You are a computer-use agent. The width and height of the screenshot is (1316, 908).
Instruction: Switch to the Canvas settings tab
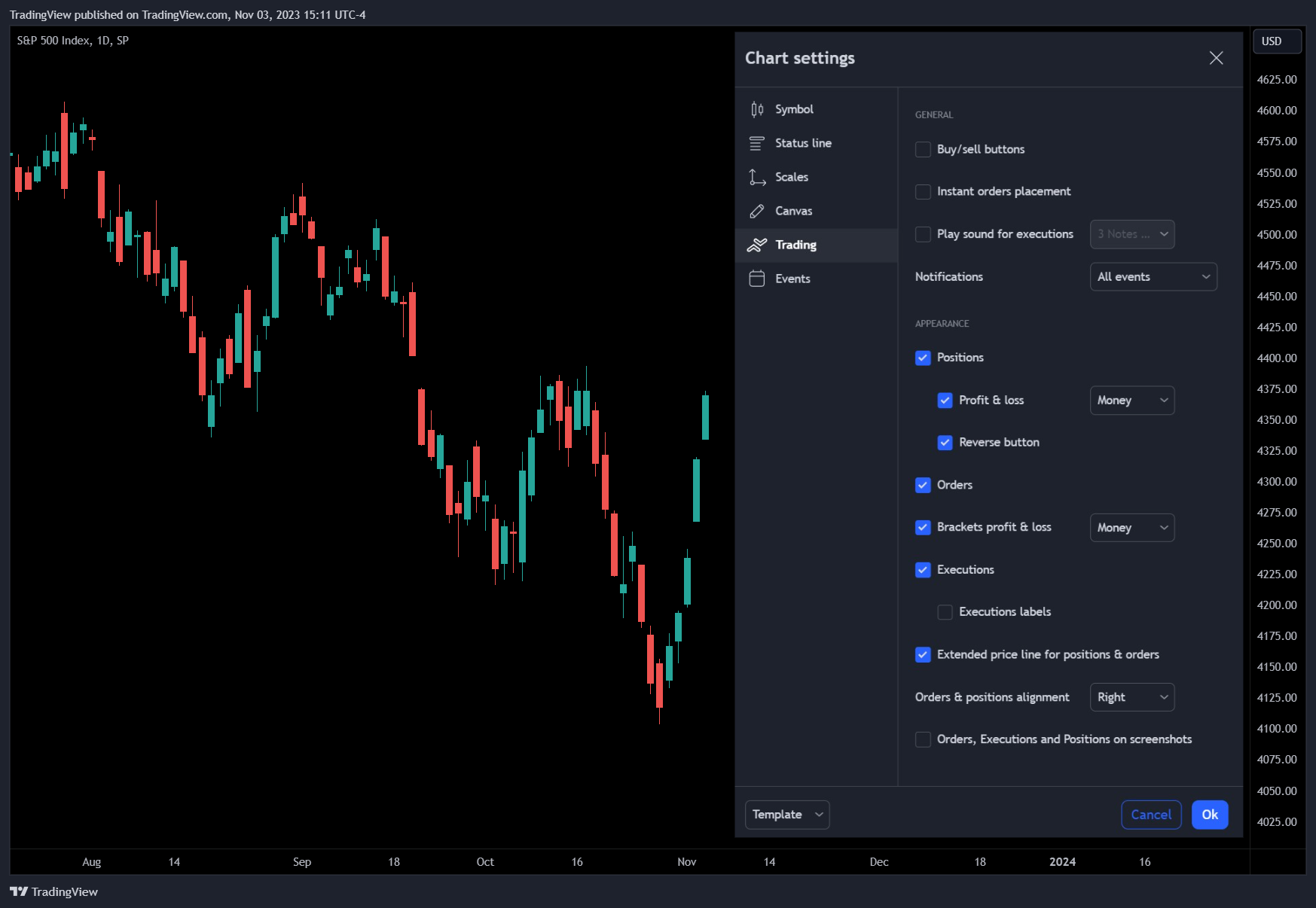click(817, 211)
